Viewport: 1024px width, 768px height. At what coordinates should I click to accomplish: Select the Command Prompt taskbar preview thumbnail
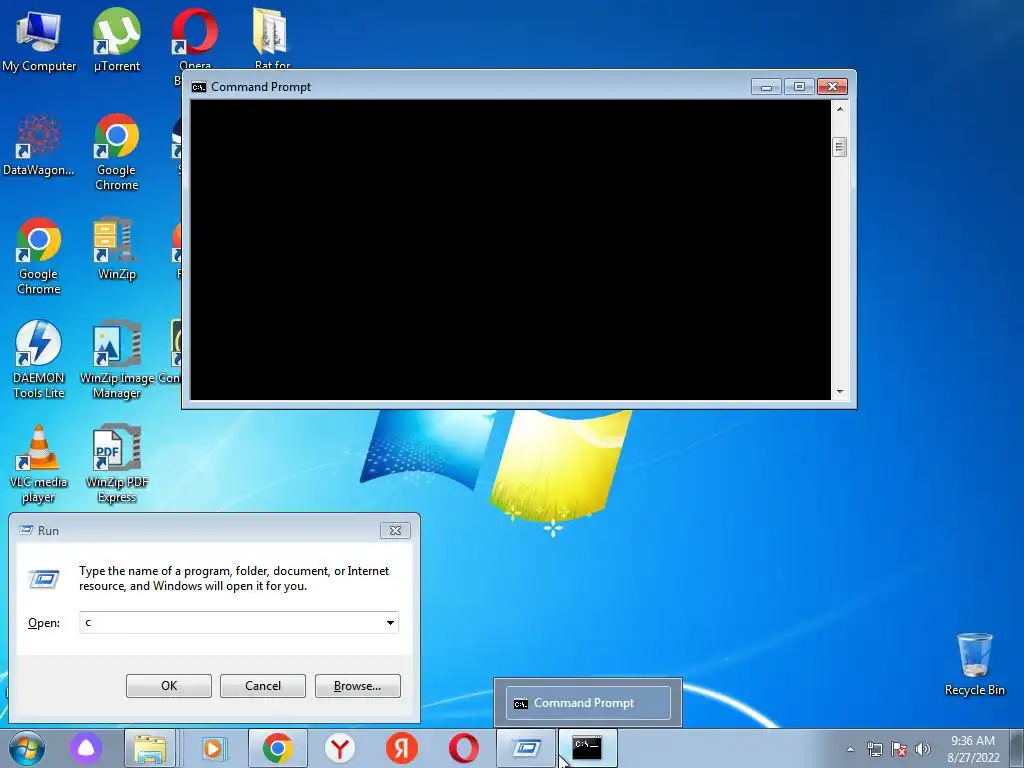(588, 703)
